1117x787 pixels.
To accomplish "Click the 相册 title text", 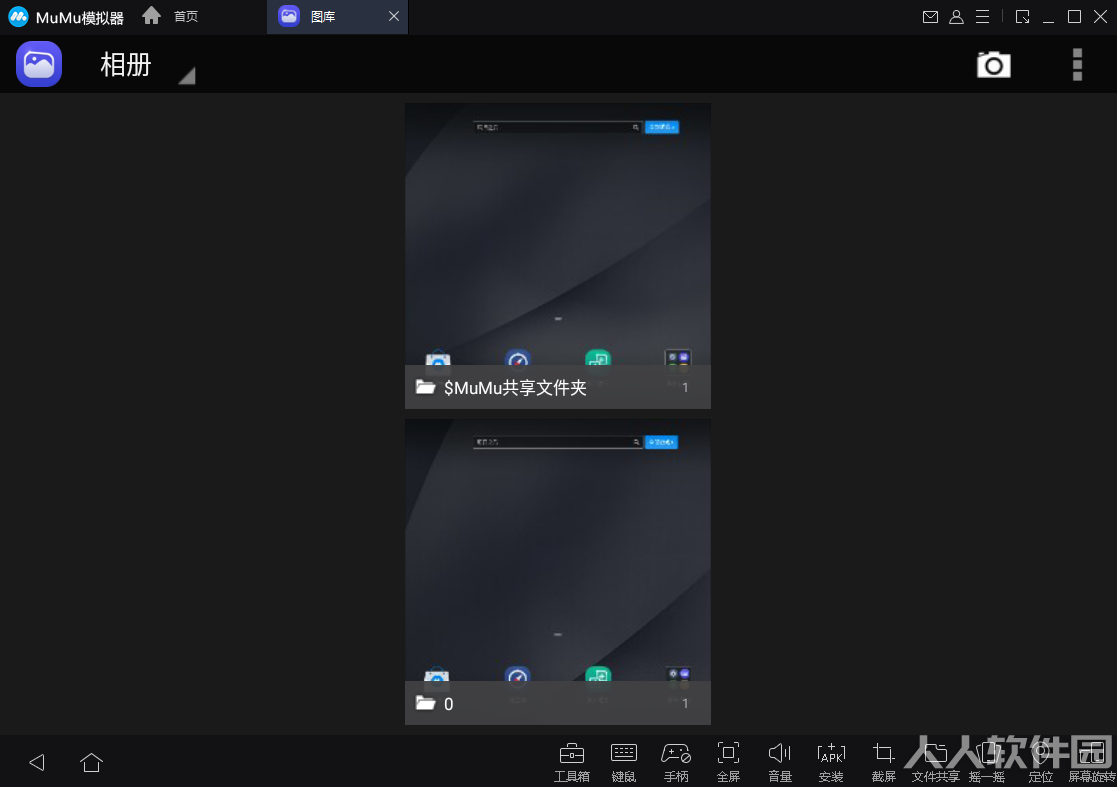I will [x=125, y=65].
